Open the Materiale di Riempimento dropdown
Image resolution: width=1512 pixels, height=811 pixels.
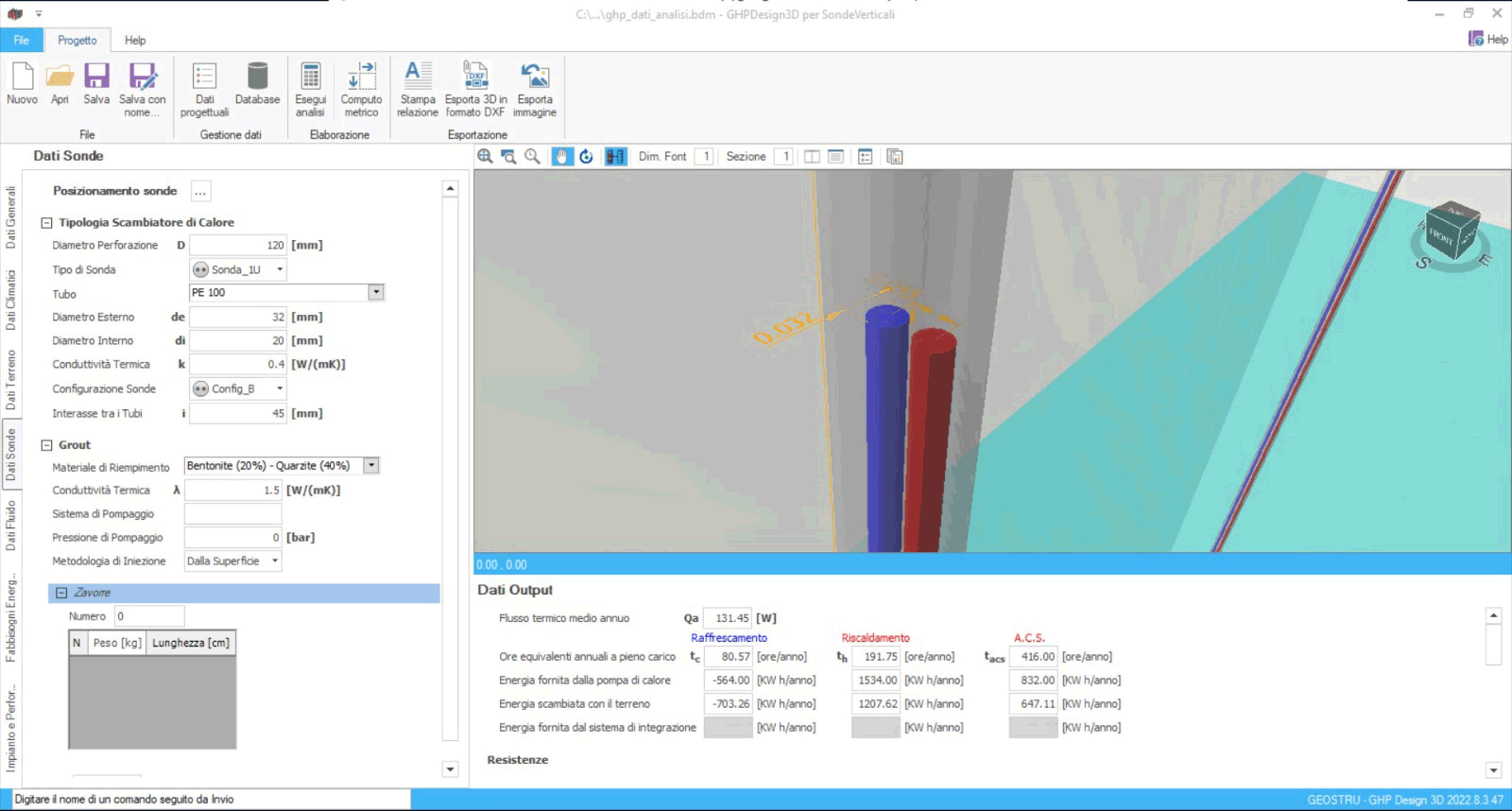tap(371, 466)
